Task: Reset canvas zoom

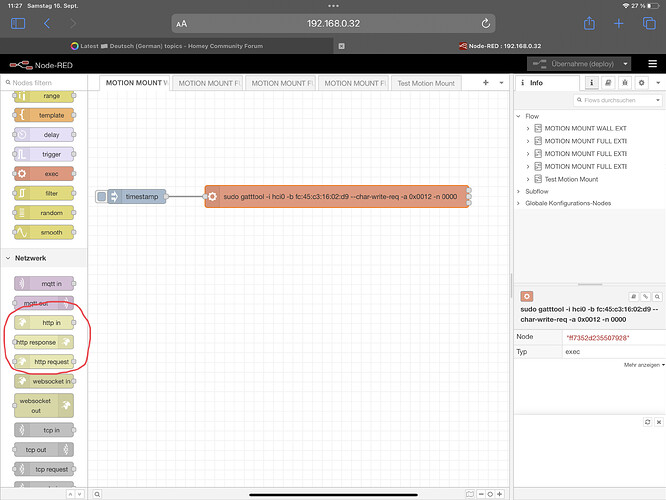Action: coord(490,494)
